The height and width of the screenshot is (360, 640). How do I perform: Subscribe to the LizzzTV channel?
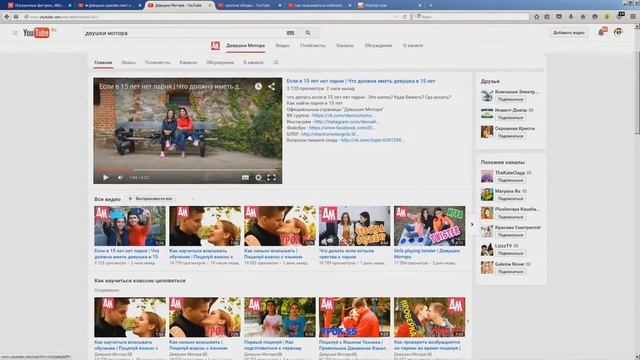click(x=510, y=253)
